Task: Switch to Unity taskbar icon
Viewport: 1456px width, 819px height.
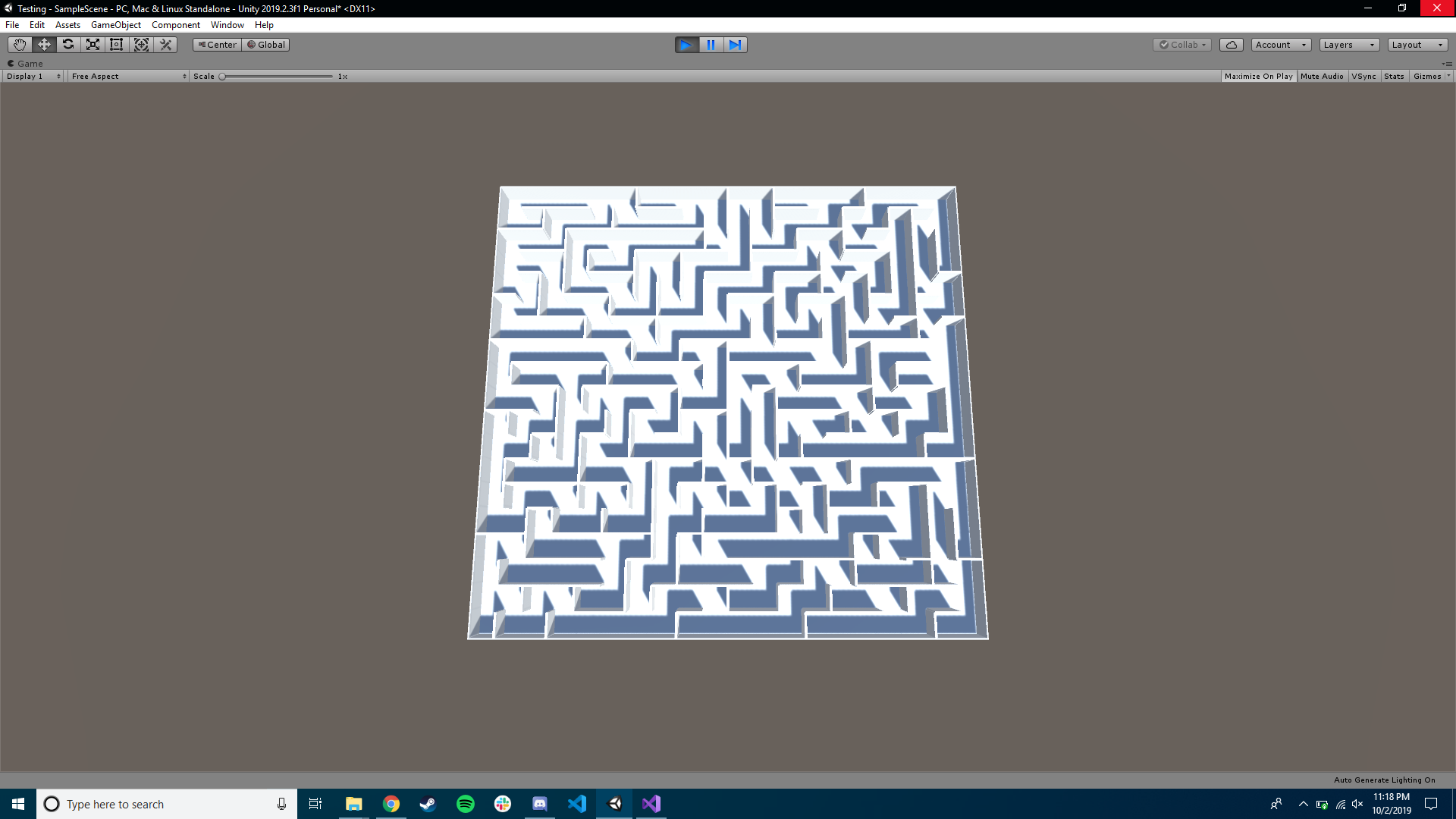Action: pos(614,804)
